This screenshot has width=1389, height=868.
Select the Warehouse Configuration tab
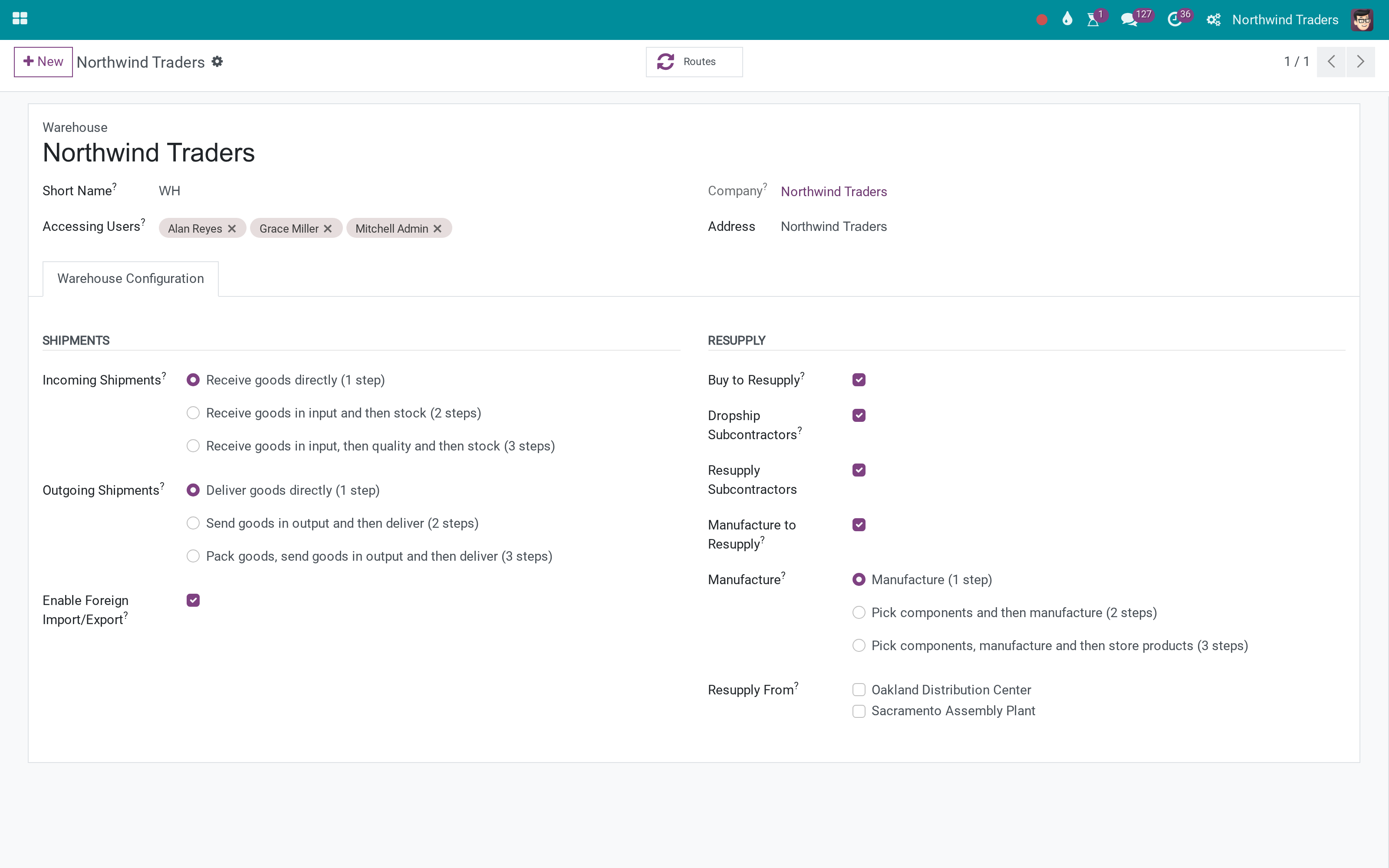point(130,279)
